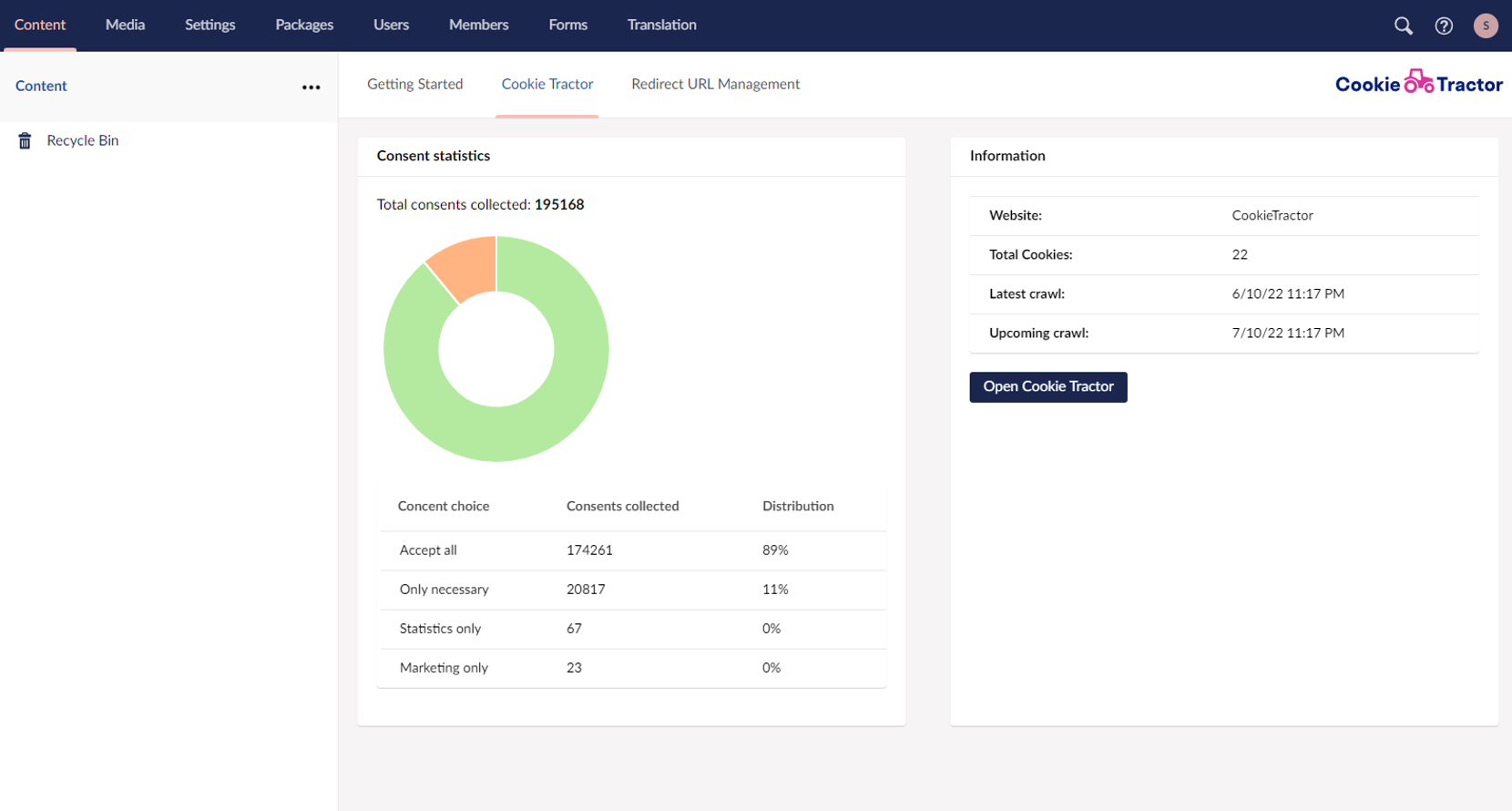Click the Cookie Tractor logo
This screenshot has height=811, width=1512.
point(1418,84)
